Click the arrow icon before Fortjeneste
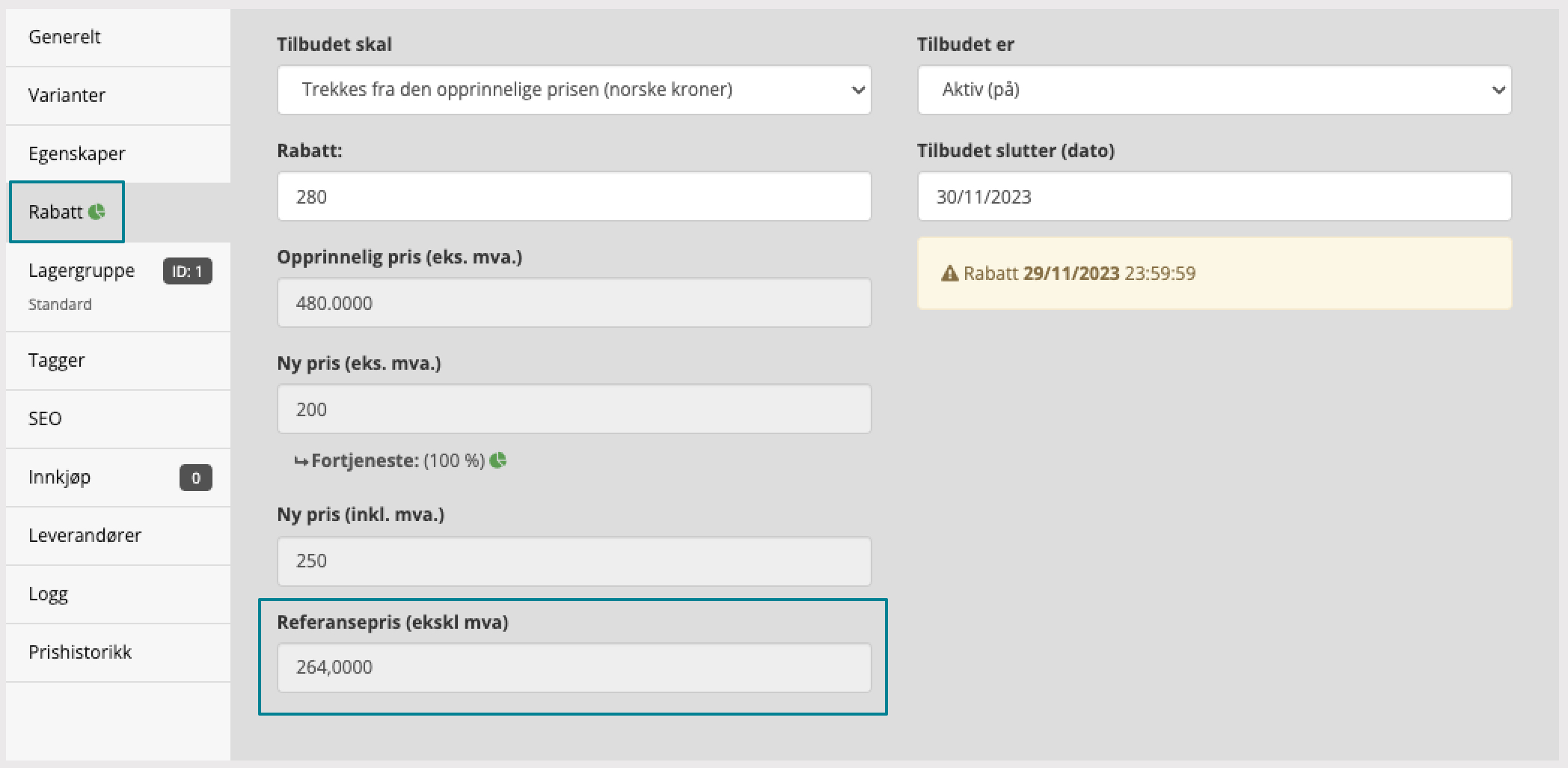The height and width of the screenshot is (768, 1568). point(301,461)
